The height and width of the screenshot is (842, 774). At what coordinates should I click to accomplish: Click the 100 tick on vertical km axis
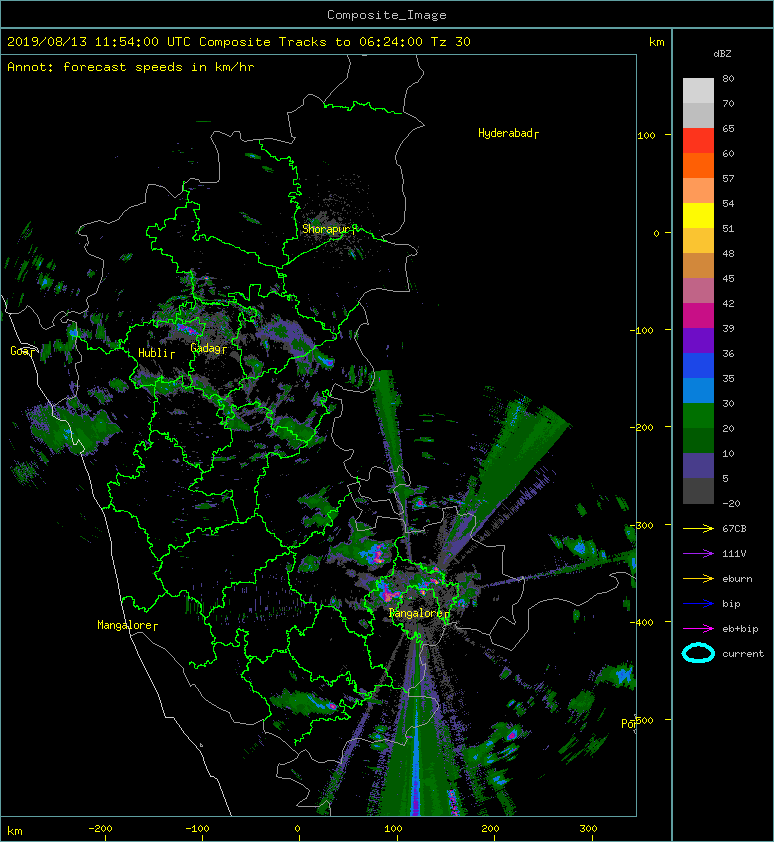[646, 135]
